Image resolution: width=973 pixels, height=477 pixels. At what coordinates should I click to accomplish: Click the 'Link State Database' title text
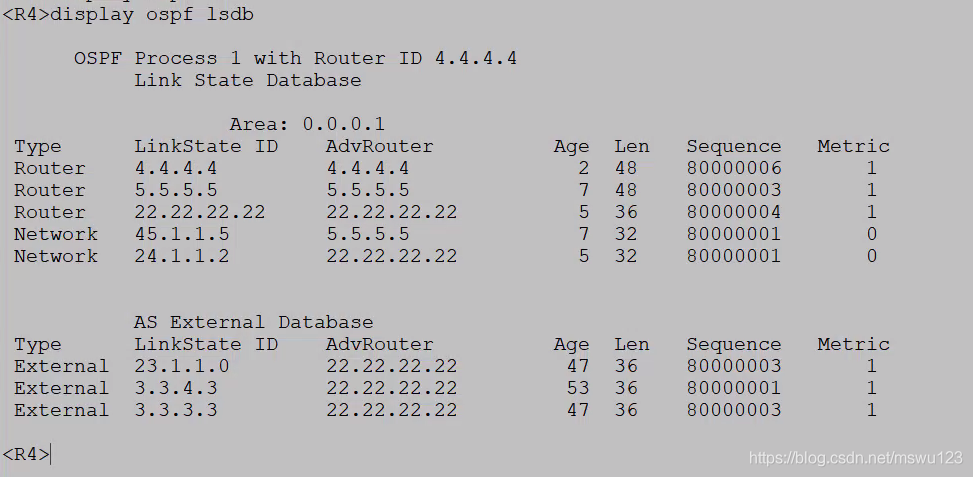click(248, 80)
